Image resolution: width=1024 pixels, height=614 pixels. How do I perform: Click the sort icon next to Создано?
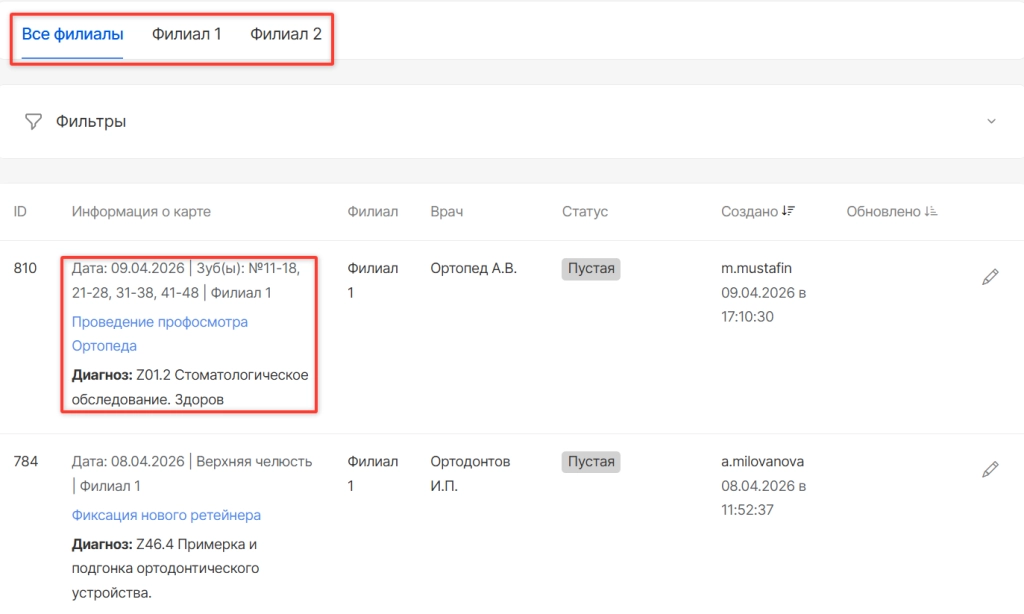point(788,212)
